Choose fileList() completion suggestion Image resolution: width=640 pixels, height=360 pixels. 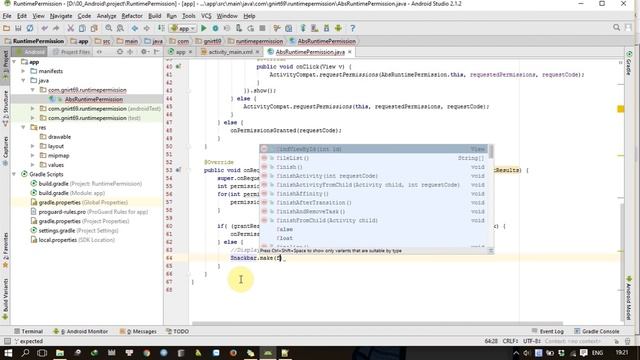[374, 158]
